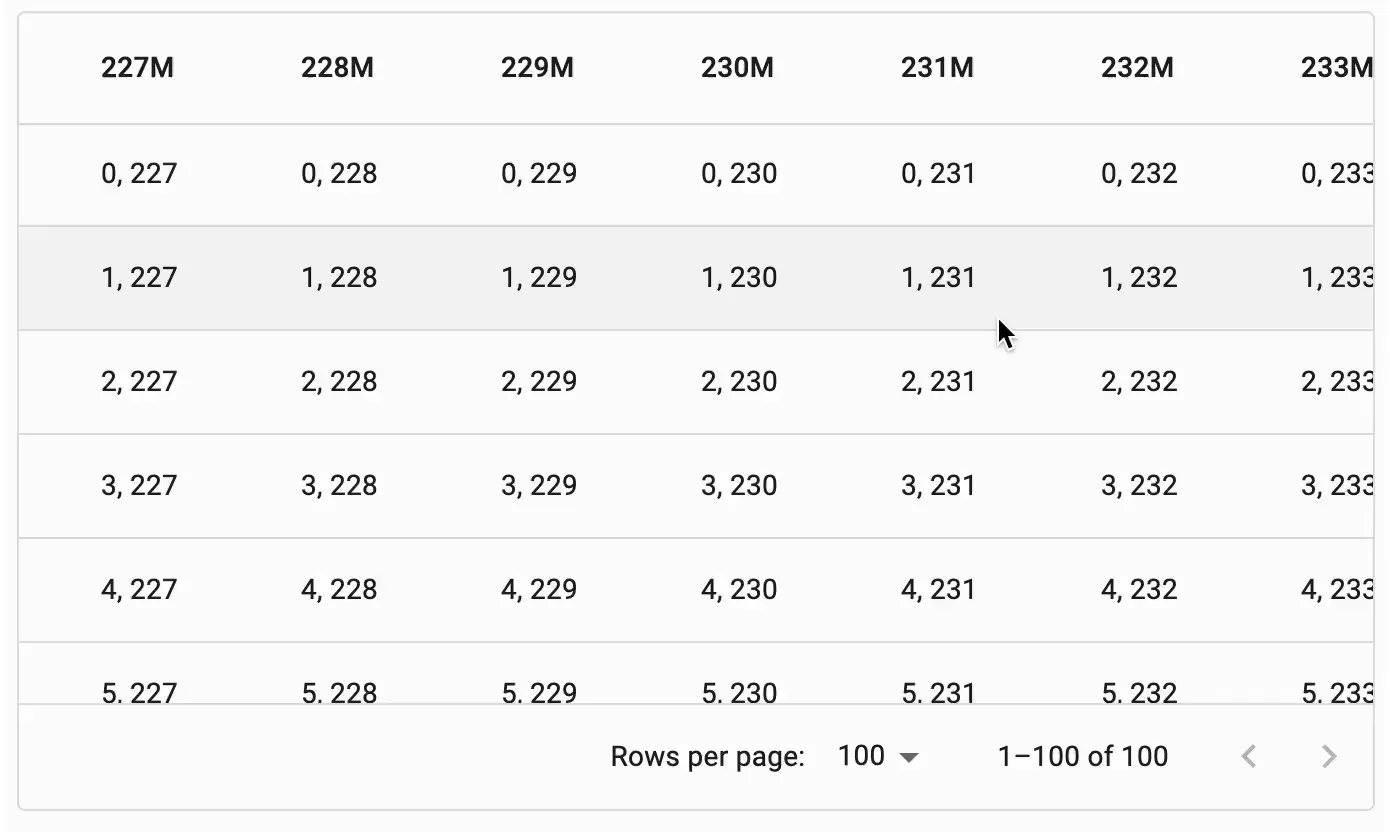1390x832 pixels.
Task: Click cell 3, 228
Action: point(339,486)
